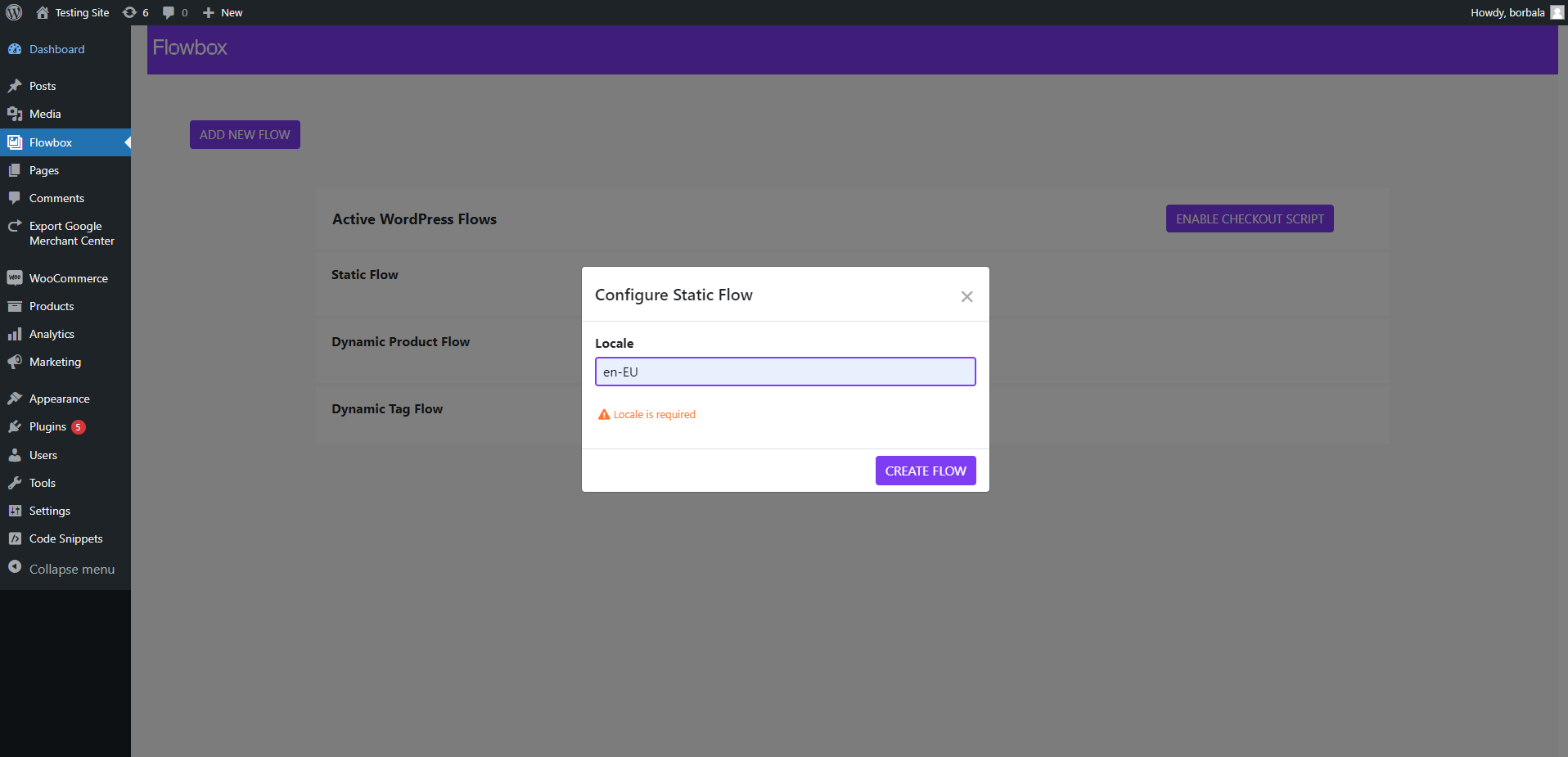Viewport: 1568px width, 757px height.
Task: Click the Tools wrench icon
Action: (x=15, y=483)
